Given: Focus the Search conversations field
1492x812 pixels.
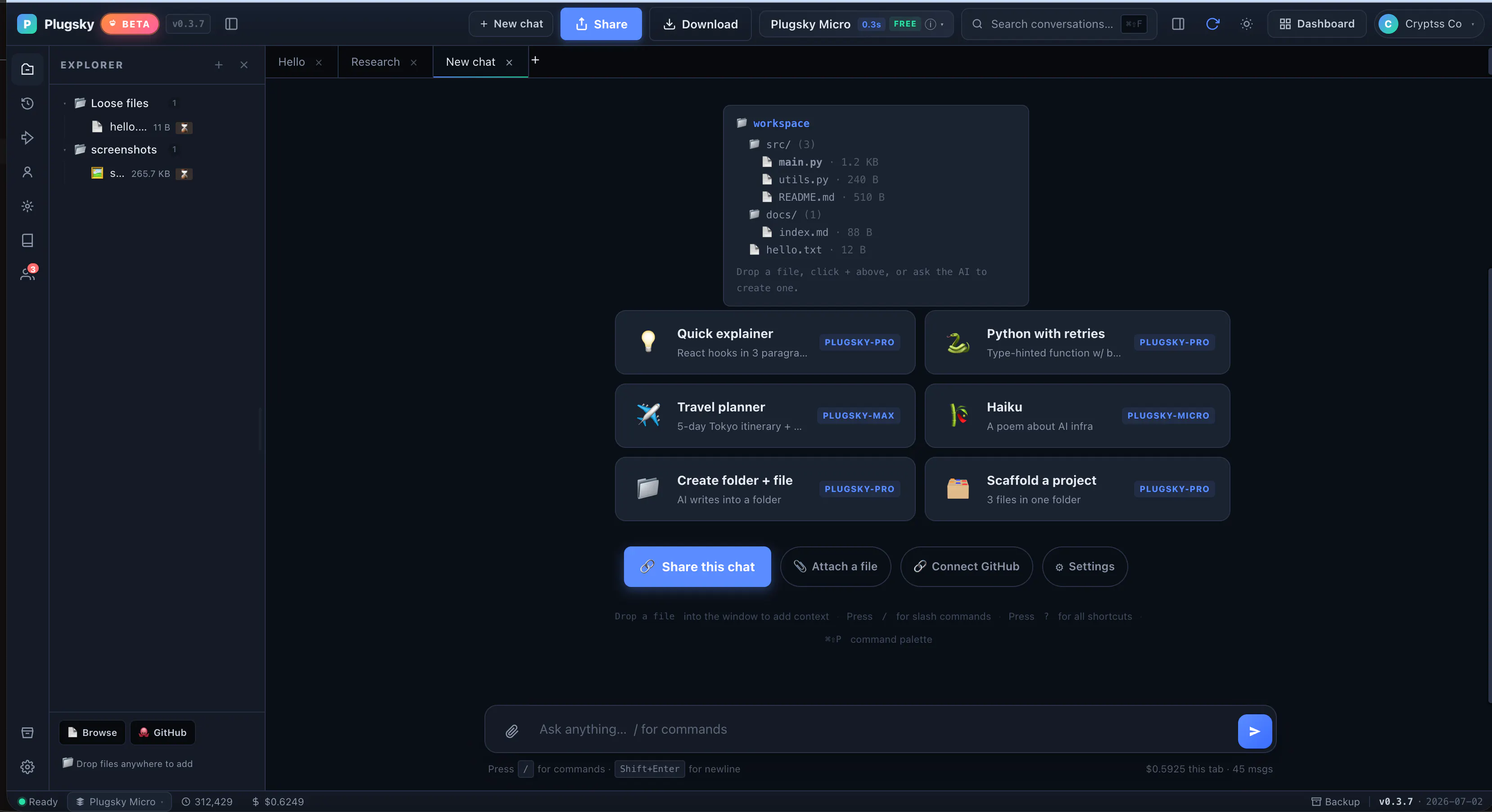Looking at the screenshot, I should click(x=1059, y=24).
